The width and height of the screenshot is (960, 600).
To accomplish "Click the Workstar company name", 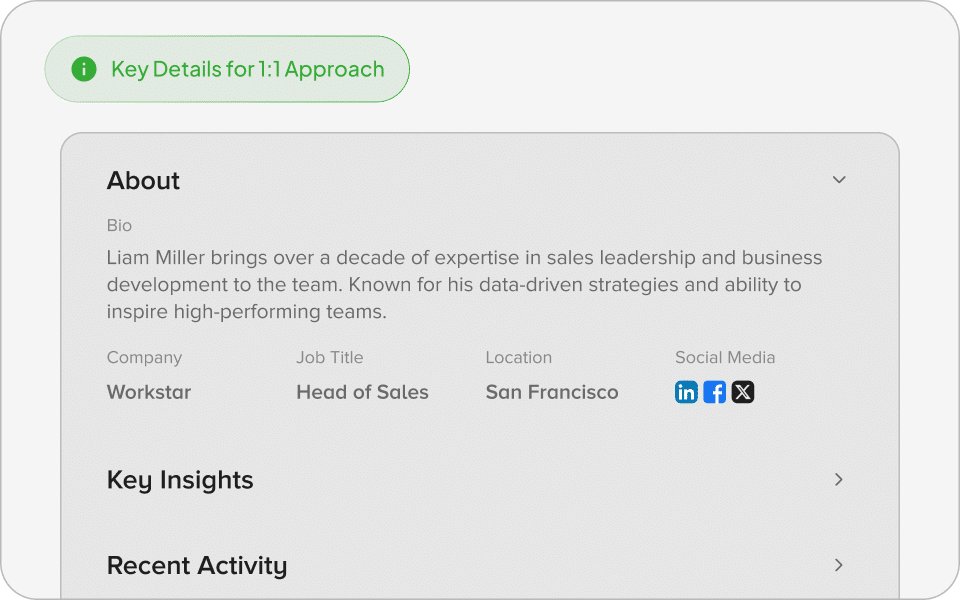I will click(149, 393).
